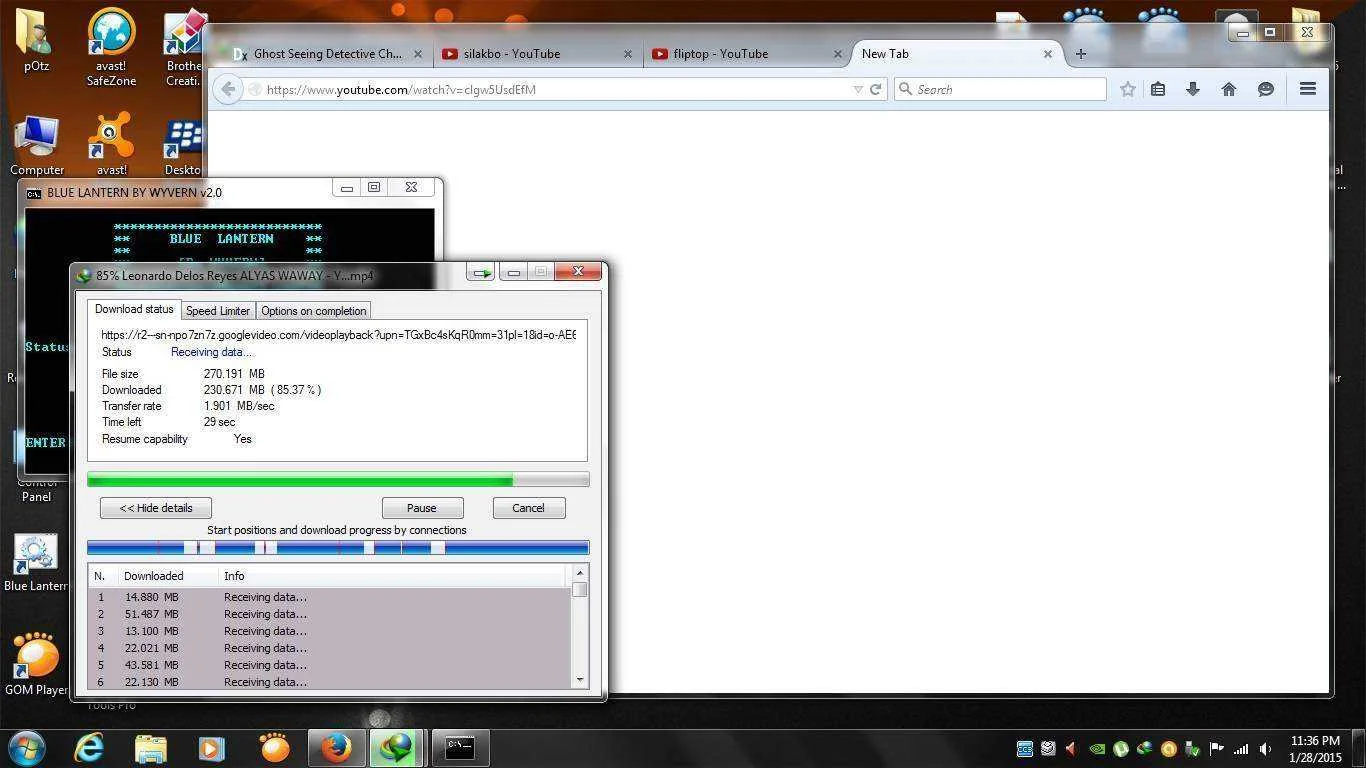
Task: Pause the current download
Action: 422,508
